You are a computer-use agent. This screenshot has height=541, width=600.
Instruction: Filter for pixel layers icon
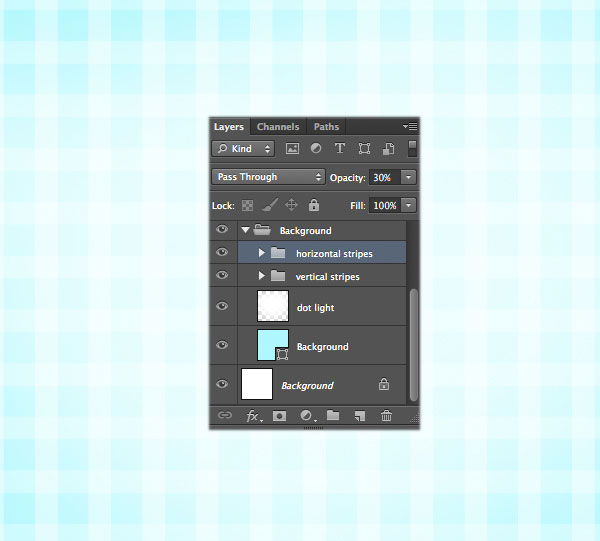click(x=292, y=148)
